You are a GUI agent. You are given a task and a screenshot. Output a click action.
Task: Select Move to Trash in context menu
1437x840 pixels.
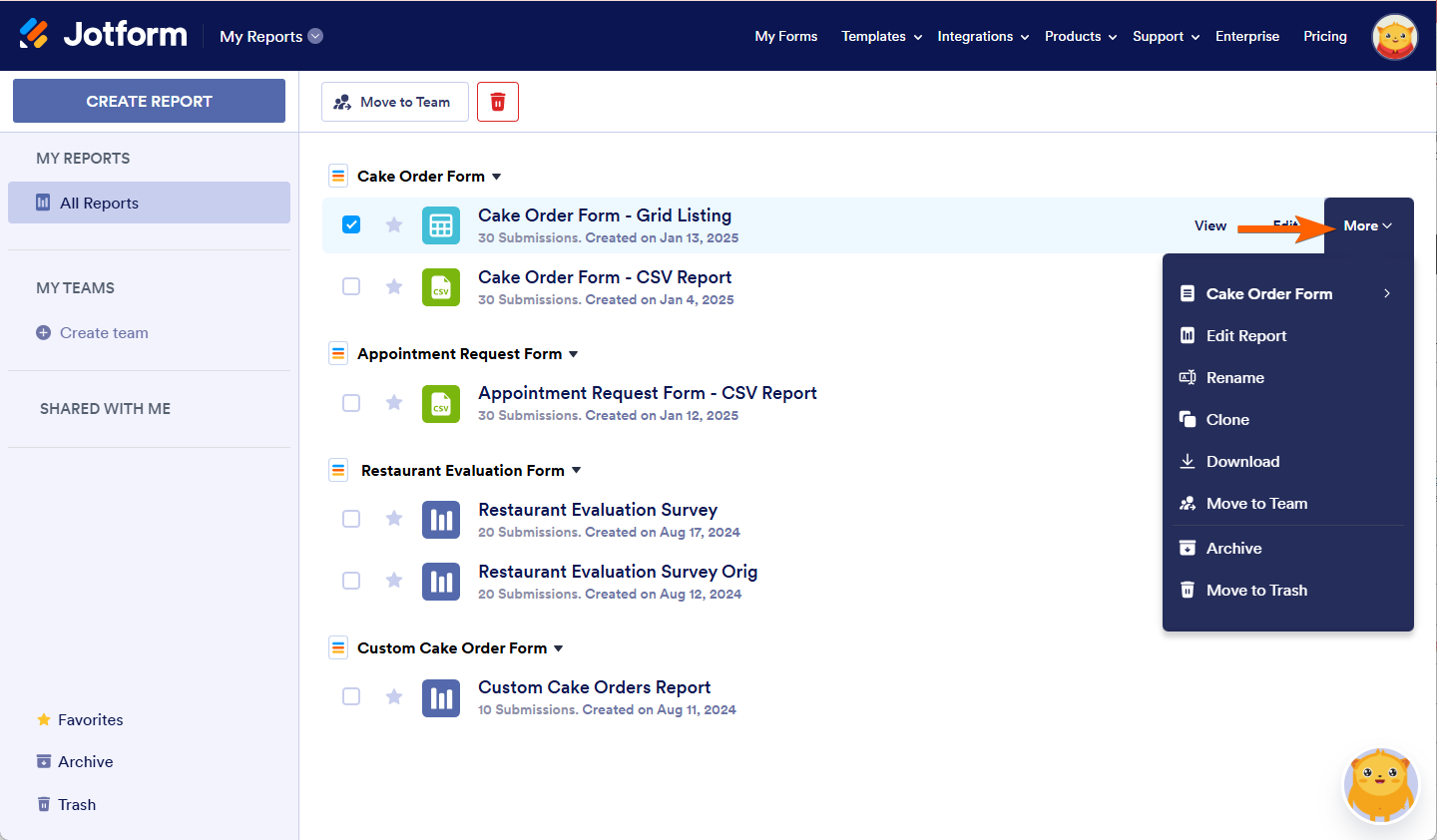(1255, 591)
